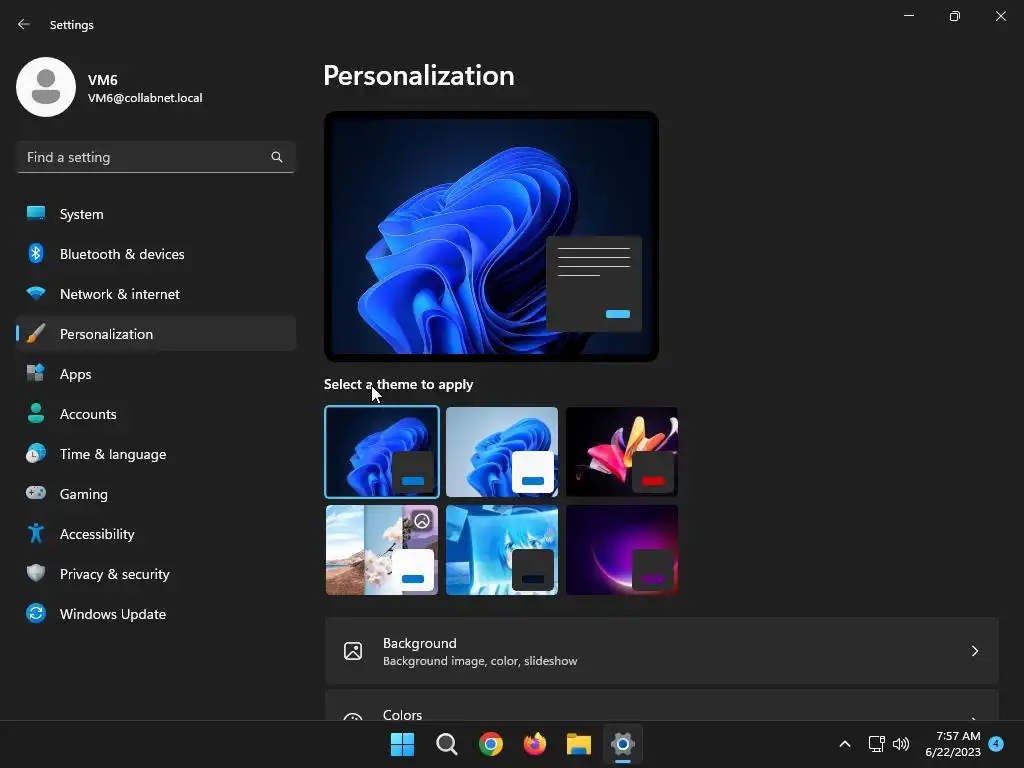The image size is (1024, 768).
Task: Expand Background settings chevron arrow
Action: click(974, 651)
